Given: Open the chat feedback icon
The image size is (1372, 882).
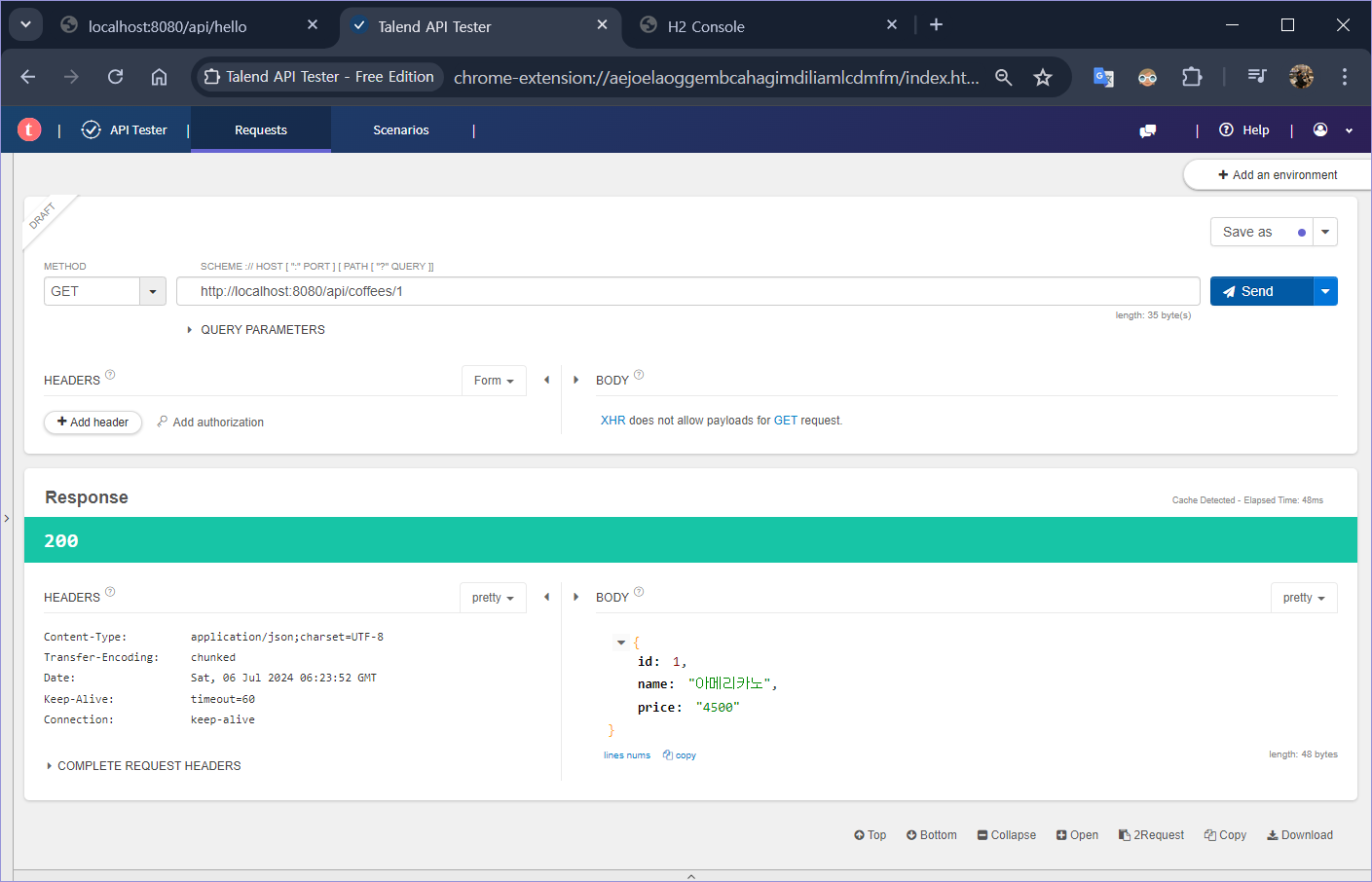Looking at the screenshot, I should tap(1148, 130).
